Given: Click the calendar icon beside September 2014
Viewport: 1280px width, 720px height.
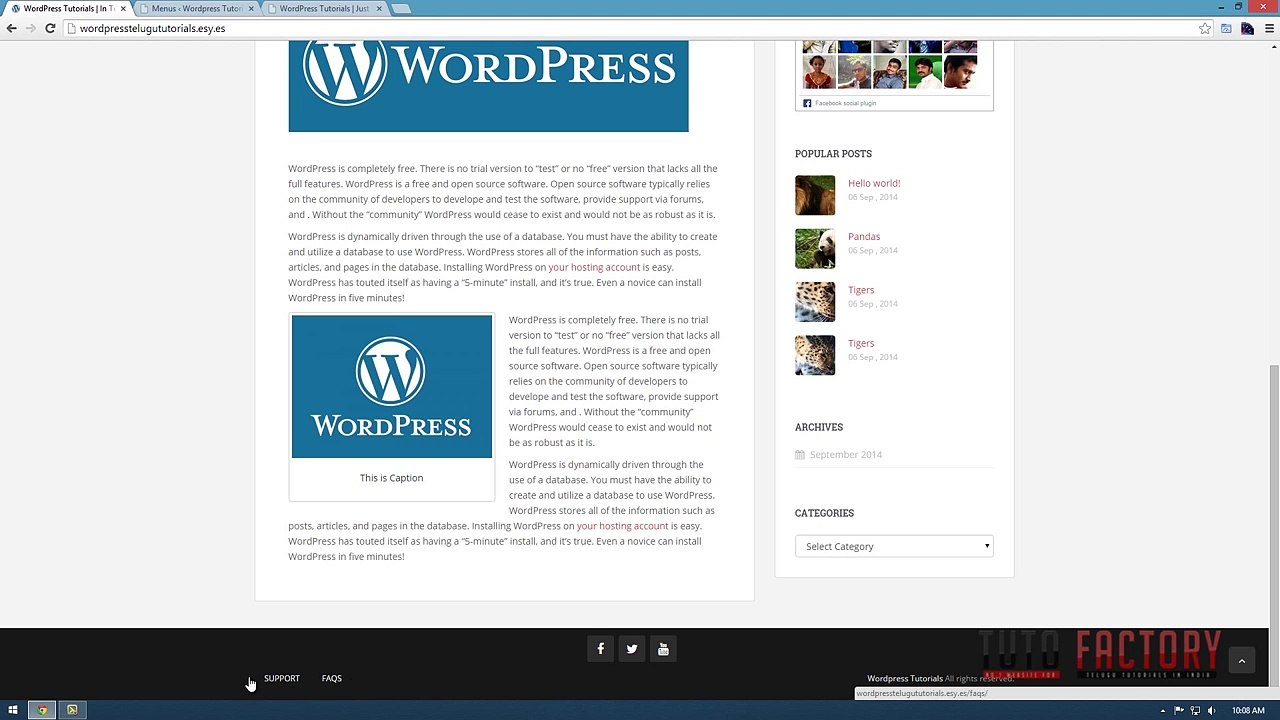Looking at the screenshot, I should (x=800, y=455).
